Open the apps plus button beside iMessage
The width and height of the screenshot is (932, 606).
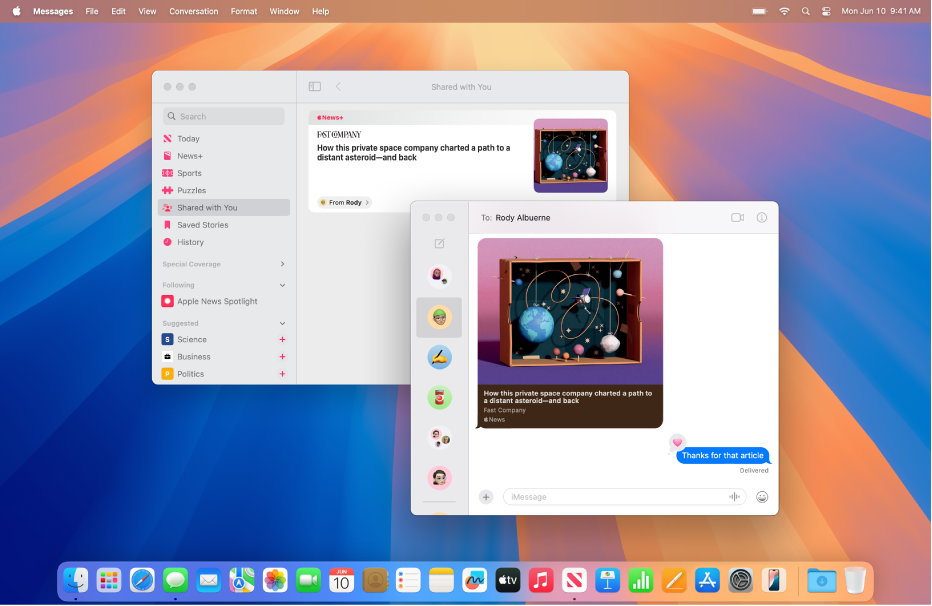click(486, 497)
